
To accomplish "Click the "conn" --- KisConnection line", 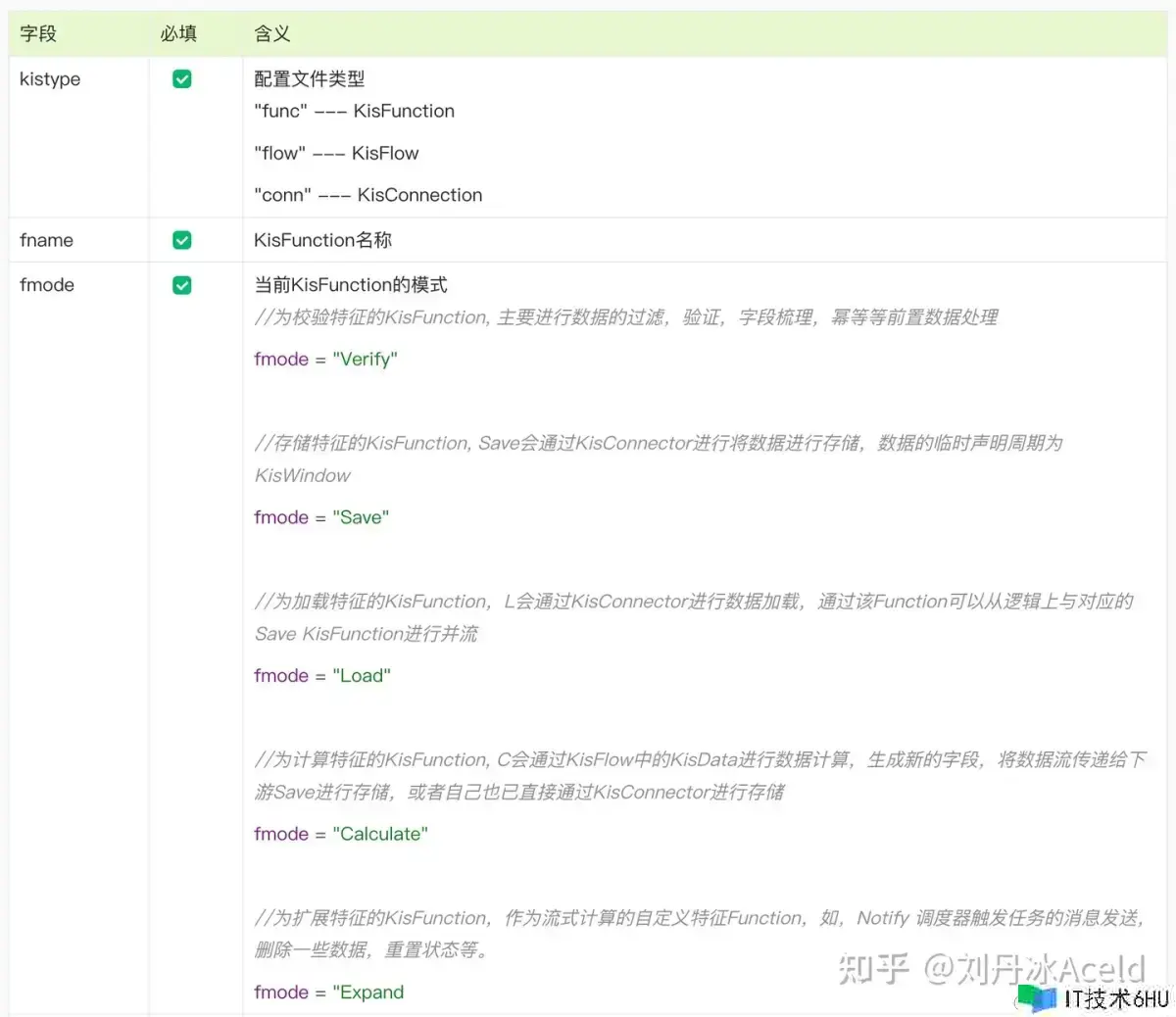I will [367, 195].
